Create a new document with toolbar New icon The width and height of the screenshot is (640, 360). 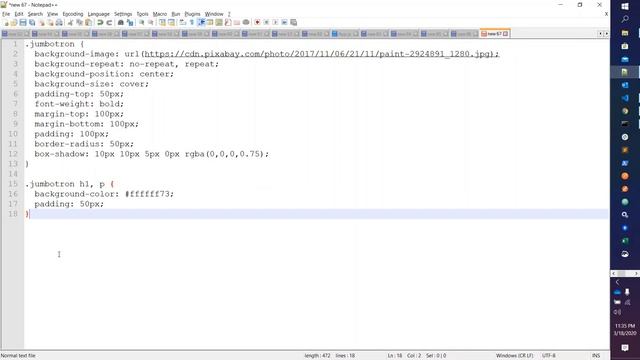pos(5,22)
